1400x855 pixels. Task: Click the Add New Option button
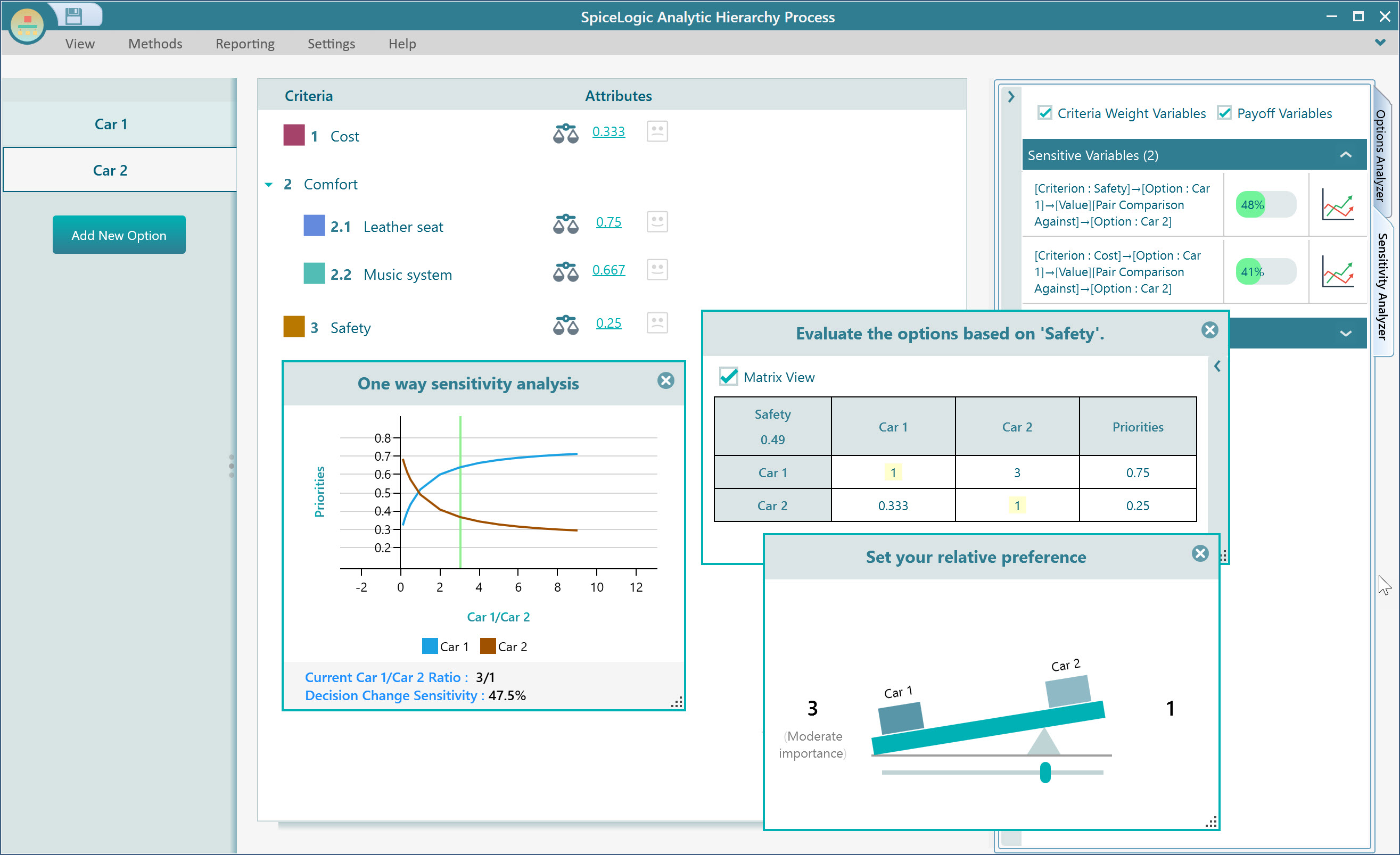click(119, 235)
